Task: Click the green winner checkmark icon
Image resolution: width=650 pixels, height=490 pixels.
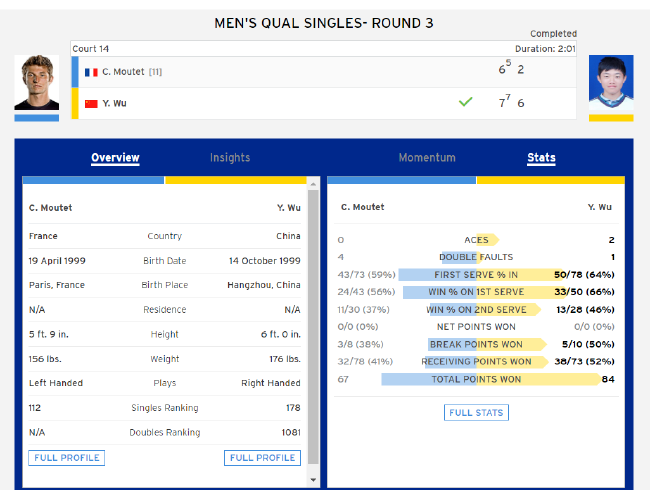Action: [465, 102]
